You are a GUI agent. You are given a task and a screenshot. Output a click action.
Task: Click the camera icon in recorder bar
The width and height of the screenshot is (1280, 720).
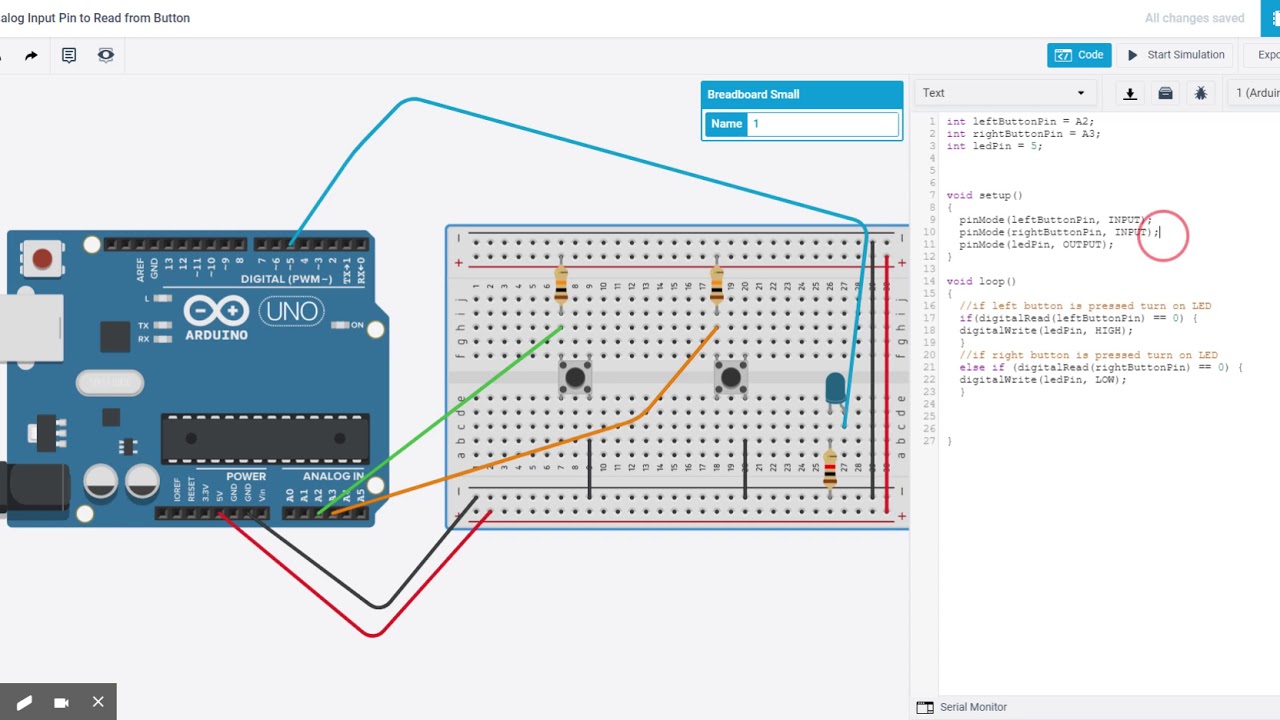tap(61, 702)
